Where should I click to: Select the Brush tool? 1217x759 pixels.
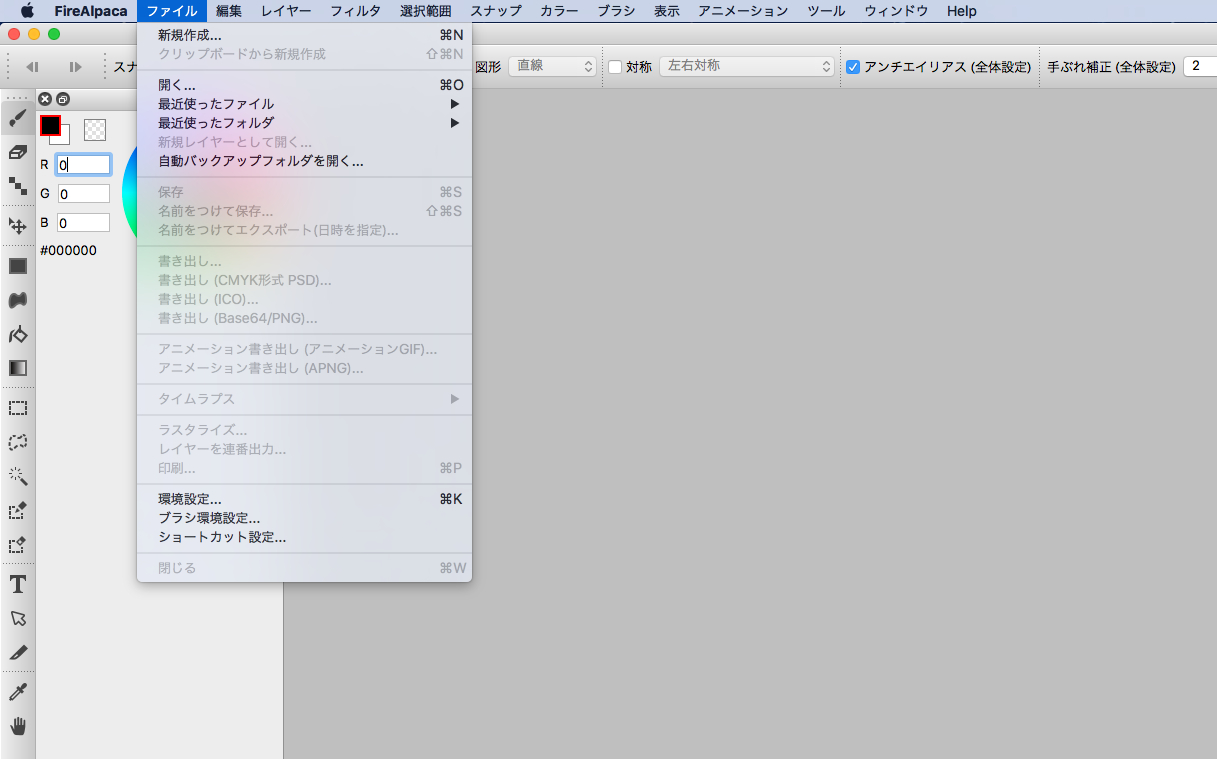(x=17, y=117)
